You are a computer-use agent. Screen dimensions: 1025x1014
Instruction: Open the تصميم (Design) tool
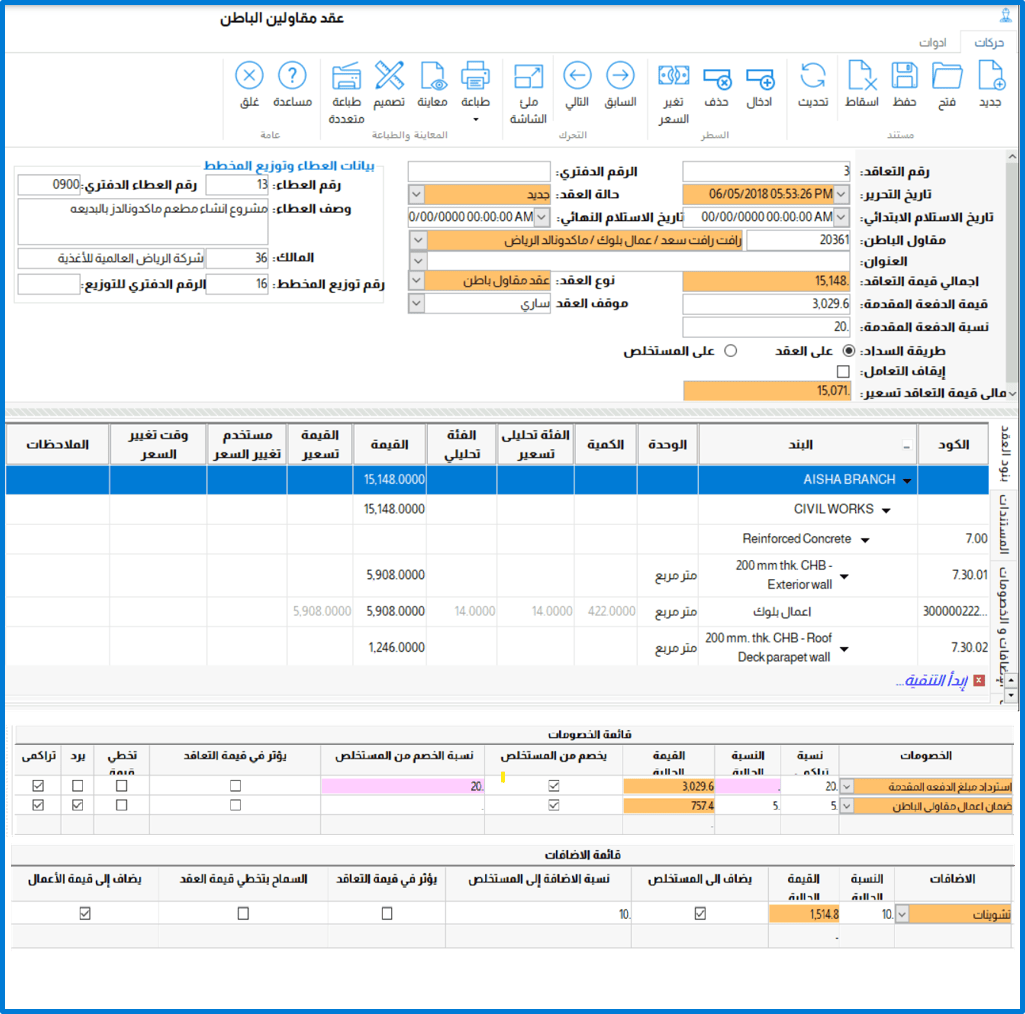389,75
